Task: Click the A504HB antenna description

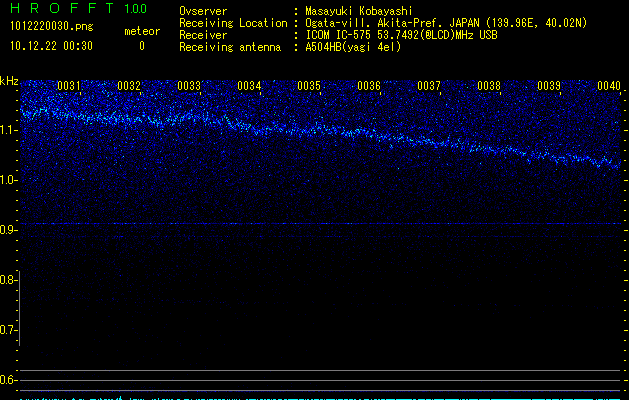Action: (x=353, y=47)
